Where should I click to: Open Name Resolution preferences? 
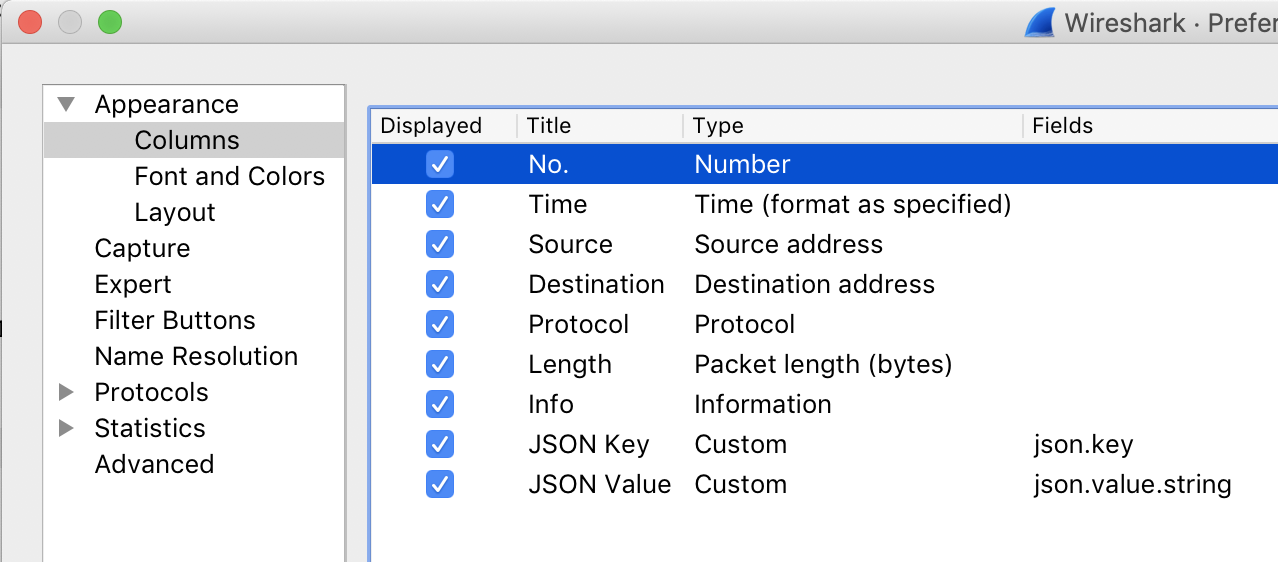[x=196, y=356]
